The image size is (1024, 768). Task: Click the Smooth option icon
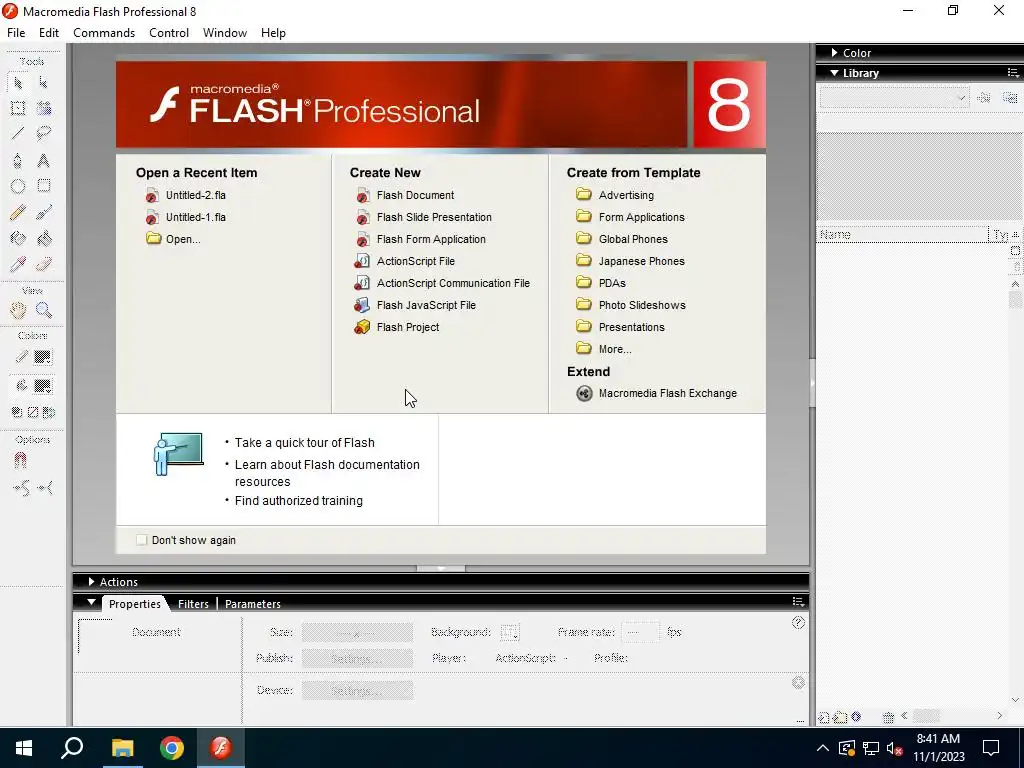pyautogui.click(x=21, y=488)
